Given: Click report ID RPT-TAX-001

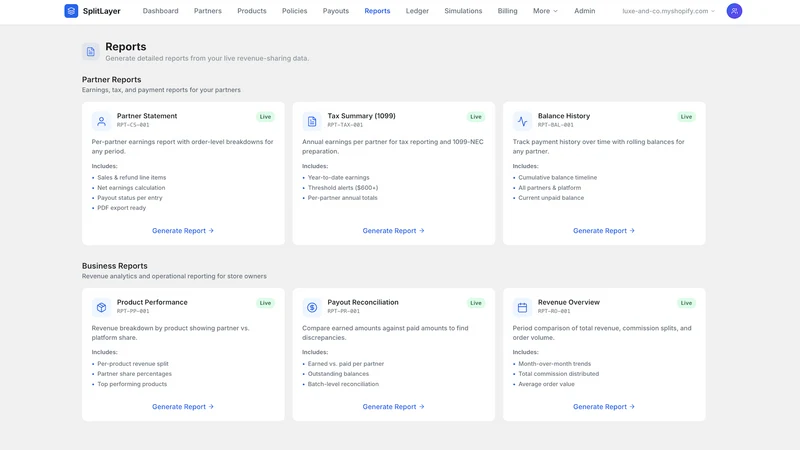Looking at the screenshot, I should (x=345, y=125).
